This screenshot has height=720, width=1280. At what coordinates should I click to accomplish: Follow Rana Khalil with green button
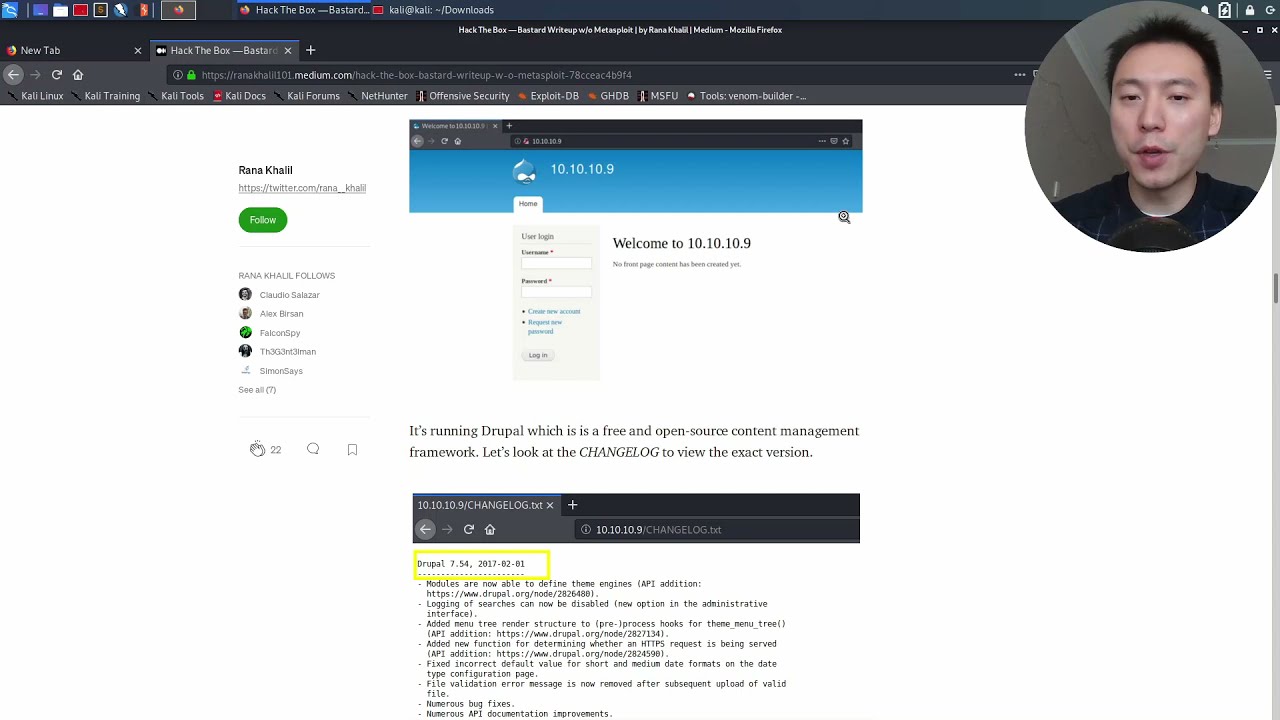263,220
